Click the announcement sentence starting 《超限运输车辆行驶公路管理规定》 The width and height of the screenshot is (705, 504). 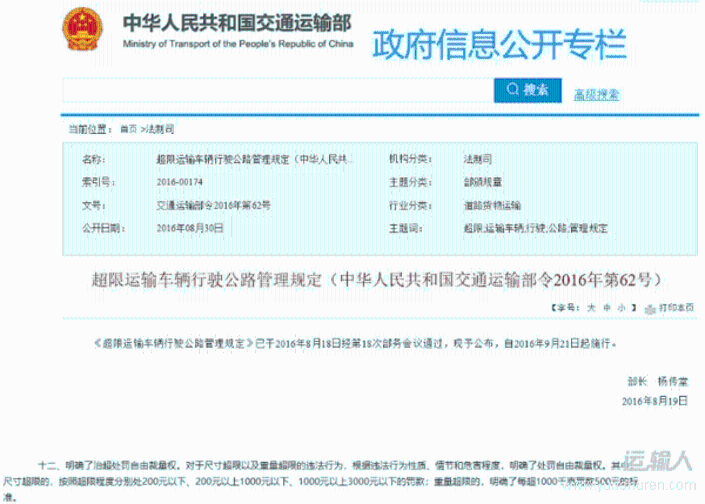355,343
